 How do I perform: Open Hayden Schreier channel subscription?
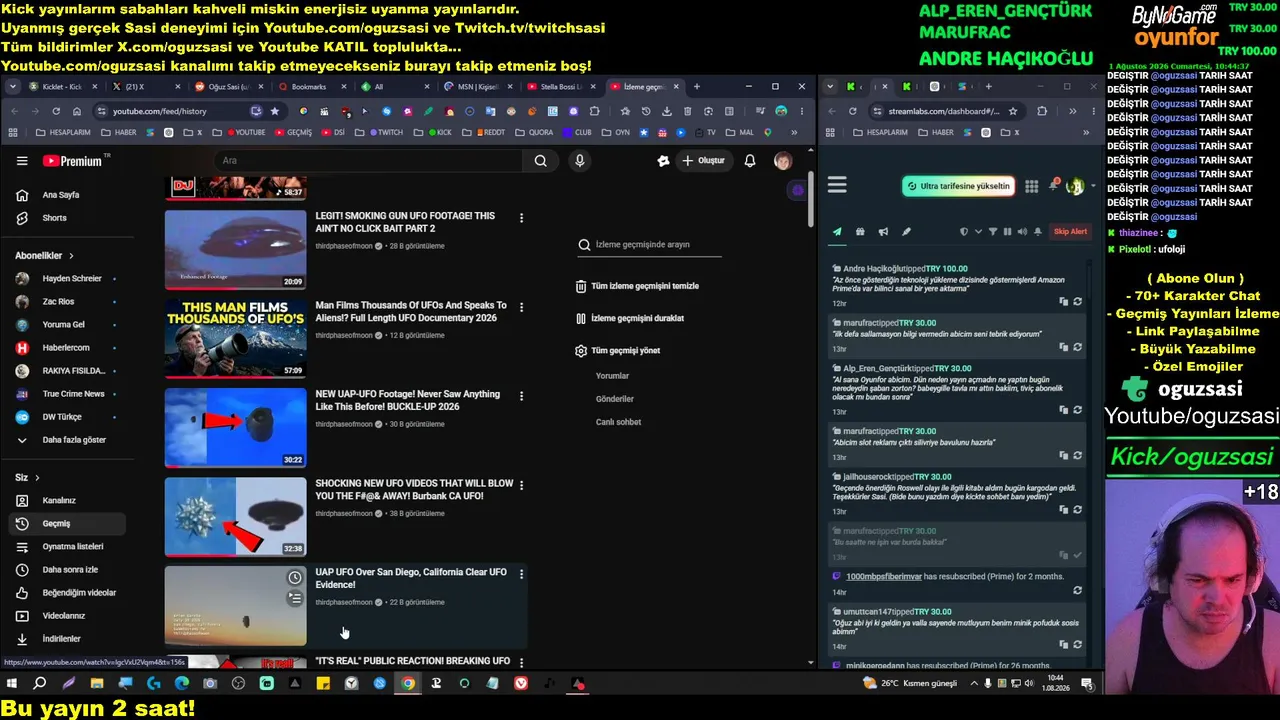click(65, 279)
